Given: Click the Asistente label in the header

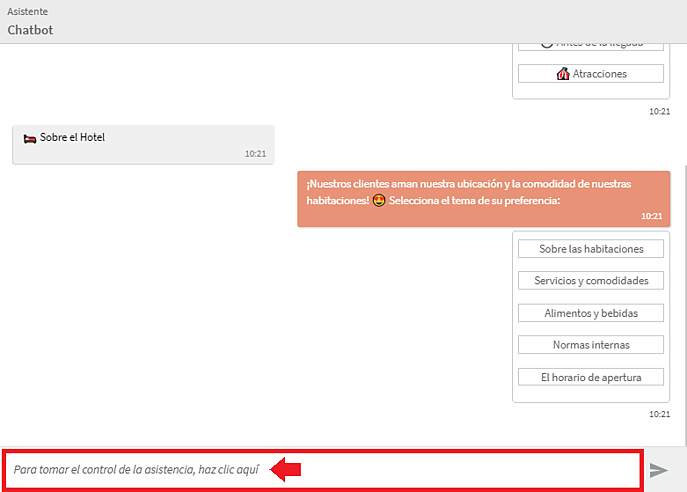Looking at the screenshot, I should click(x=28, y=11).
